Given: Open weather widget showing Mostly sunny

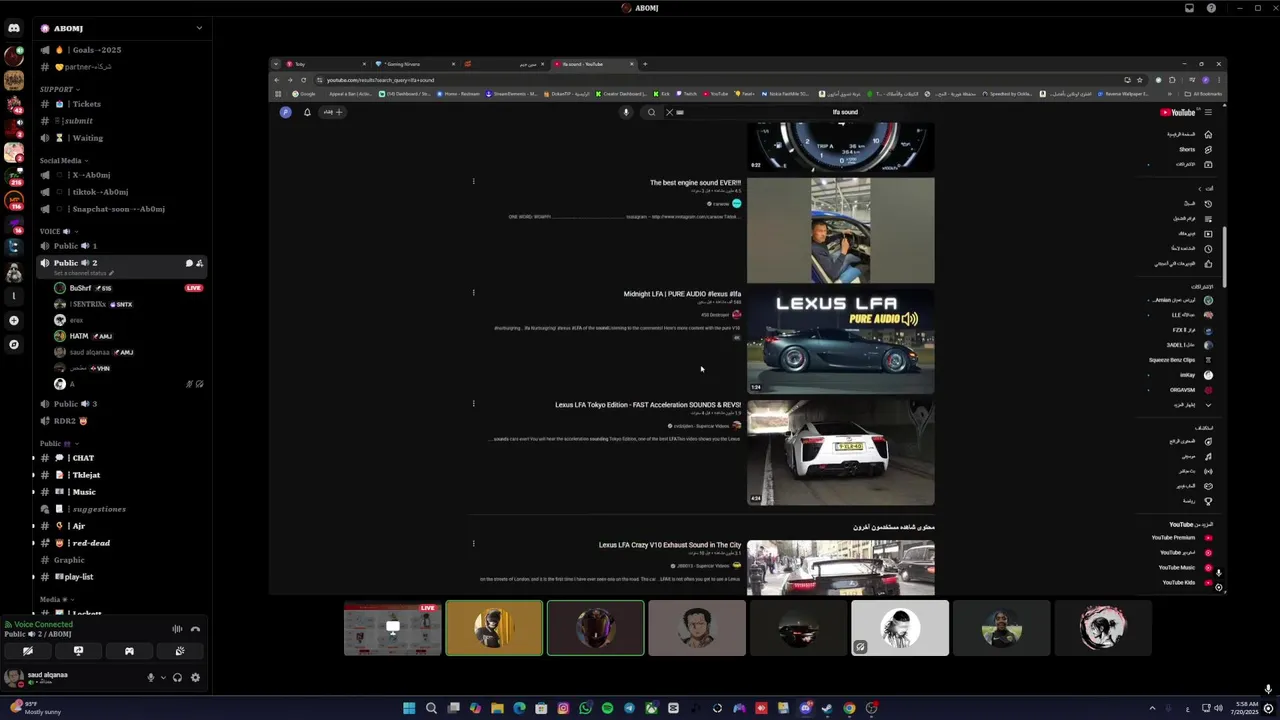Looking at the screenshot, I should (37, 708).
